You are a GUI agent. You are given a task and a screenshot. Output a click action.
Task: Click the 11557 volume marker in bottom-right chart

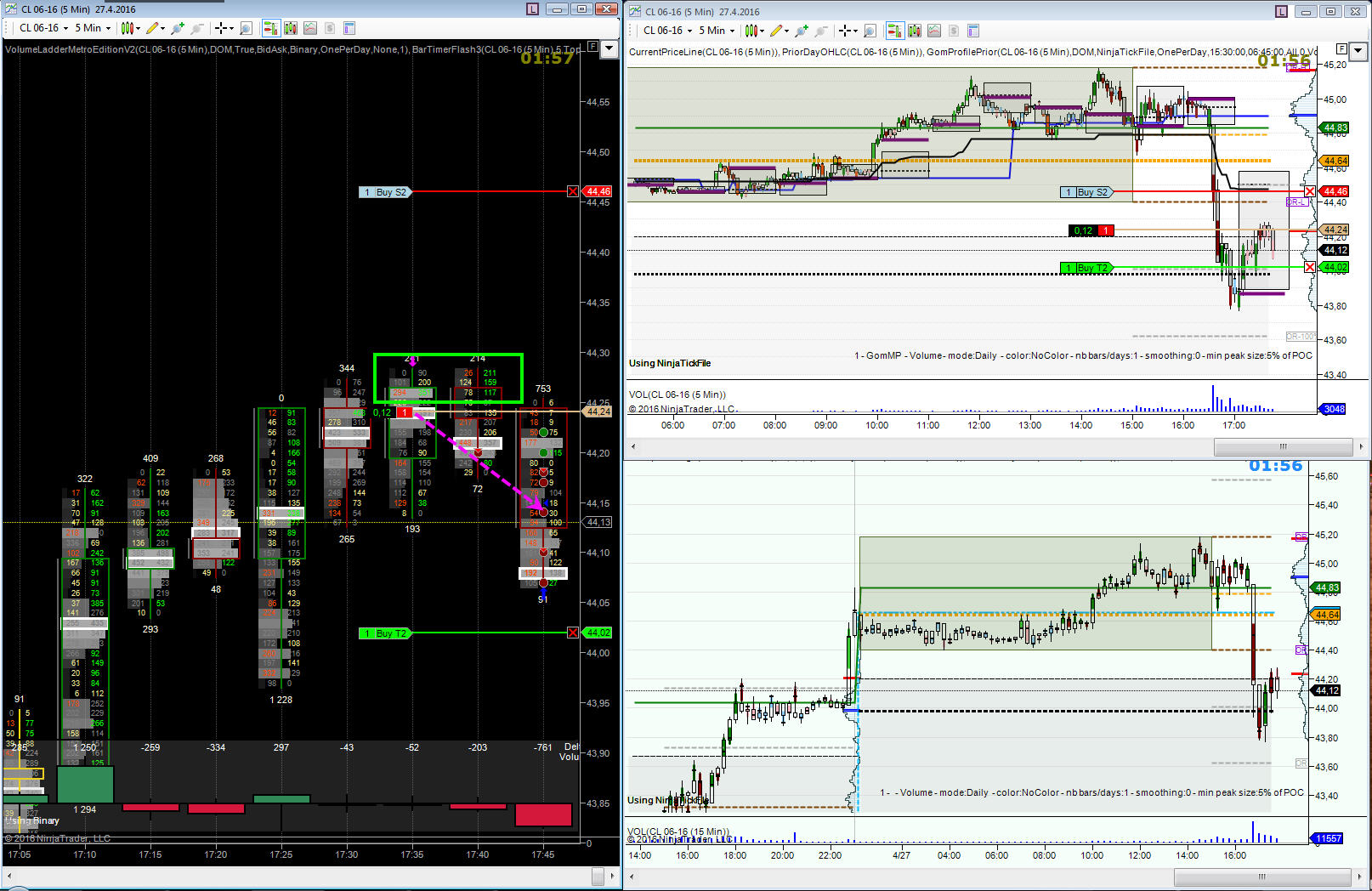pos(1327,838)
